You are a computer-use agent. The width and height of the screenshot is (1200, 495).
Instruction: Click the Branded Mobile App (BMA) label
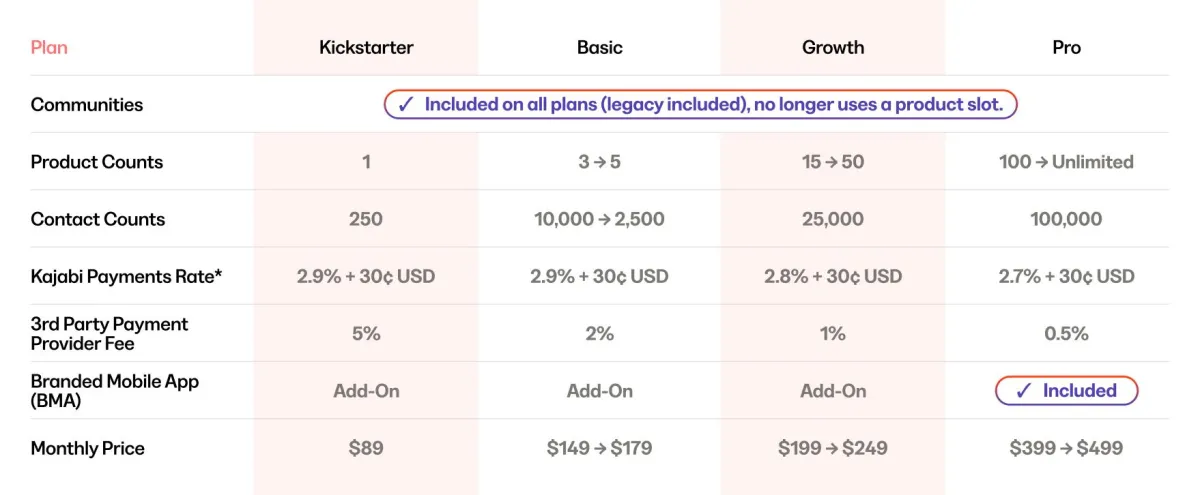point(115,391)
